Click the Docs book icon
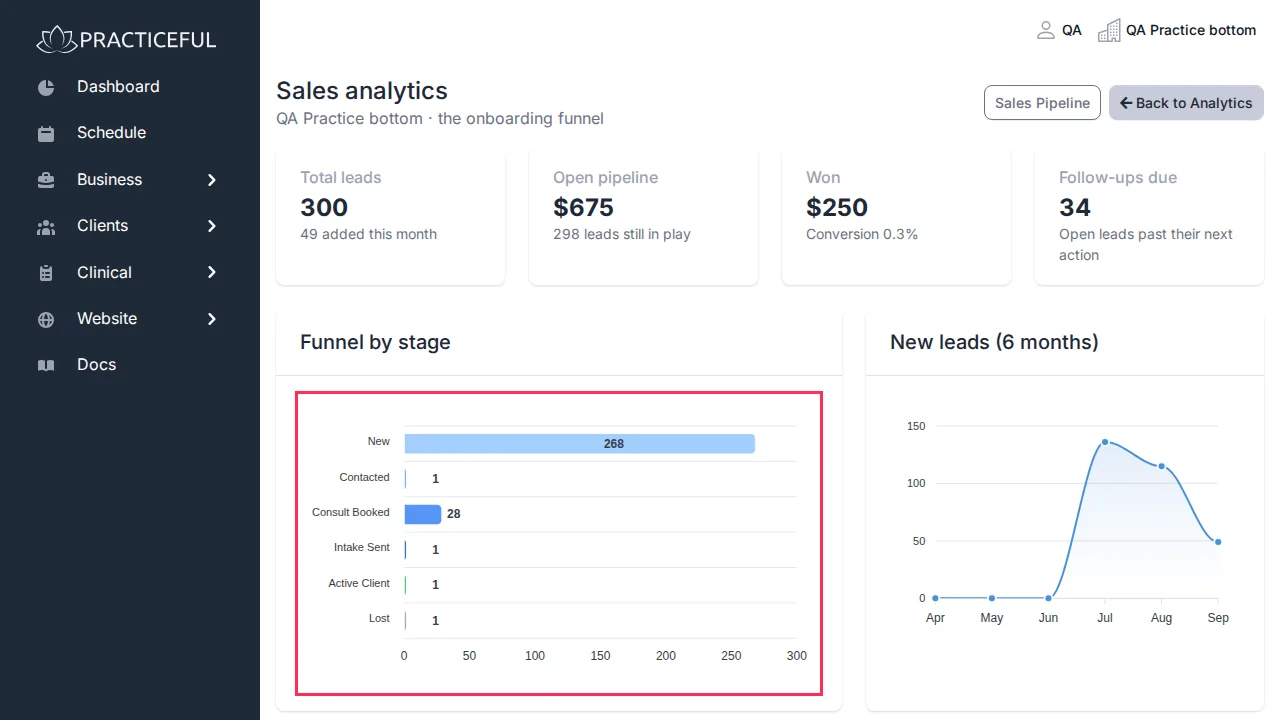This screenshot has width=1280, height=720. click(46, 366)
